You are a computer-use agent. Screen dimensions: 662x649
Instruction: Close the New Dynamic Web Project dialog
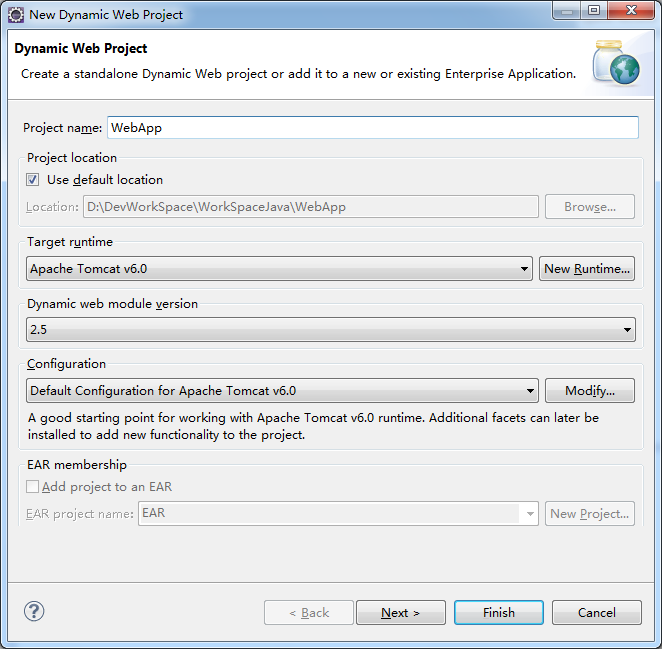(x=631, y=11)
